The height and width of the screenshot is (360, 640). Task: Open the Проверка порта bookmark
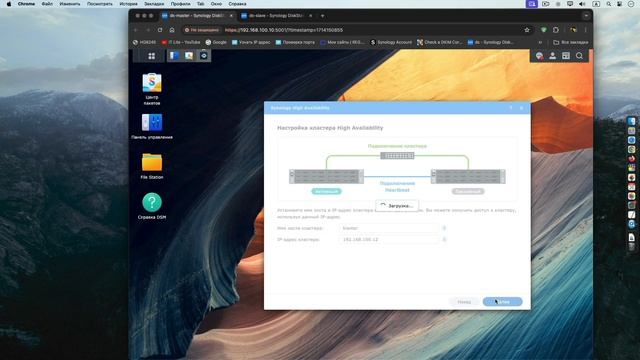coord(295,42)
